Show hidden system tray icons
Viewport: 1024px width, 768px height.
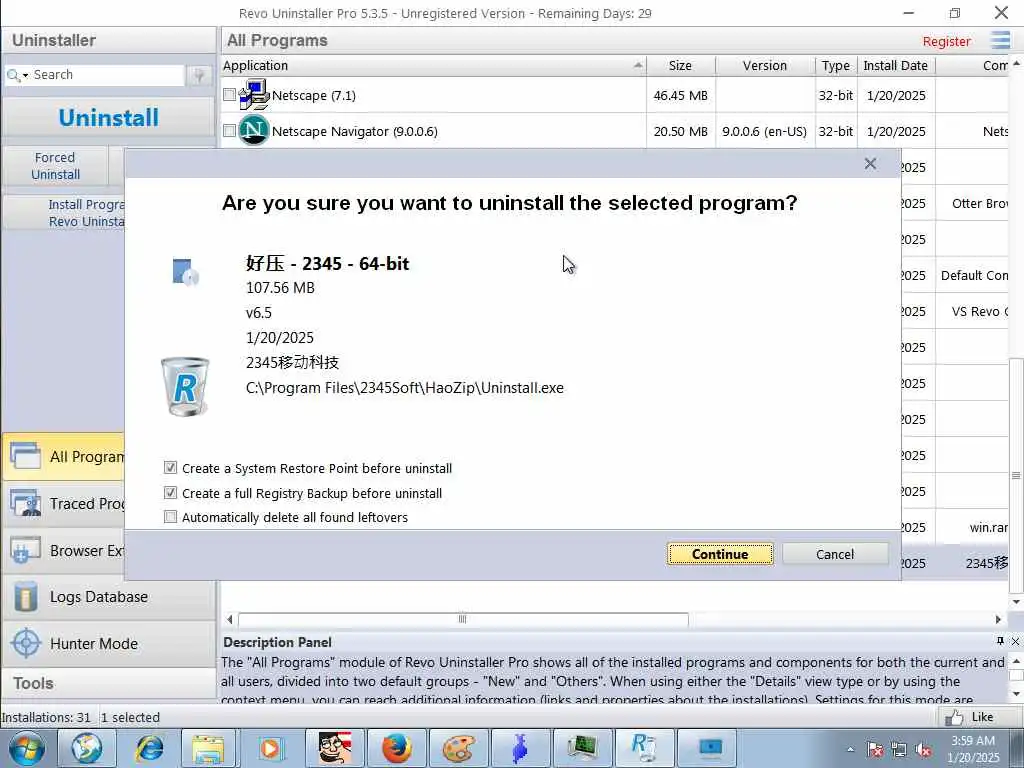(x=850, y=750)
